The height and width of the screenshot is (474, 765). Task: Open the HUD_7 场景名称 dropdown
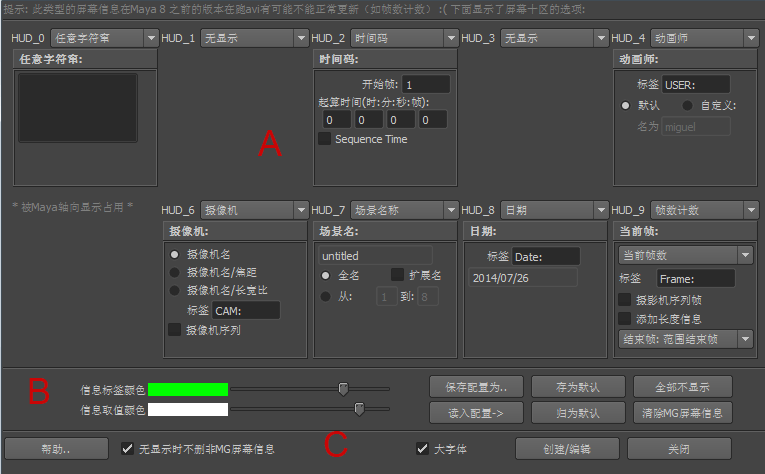[x=404, y=210]
